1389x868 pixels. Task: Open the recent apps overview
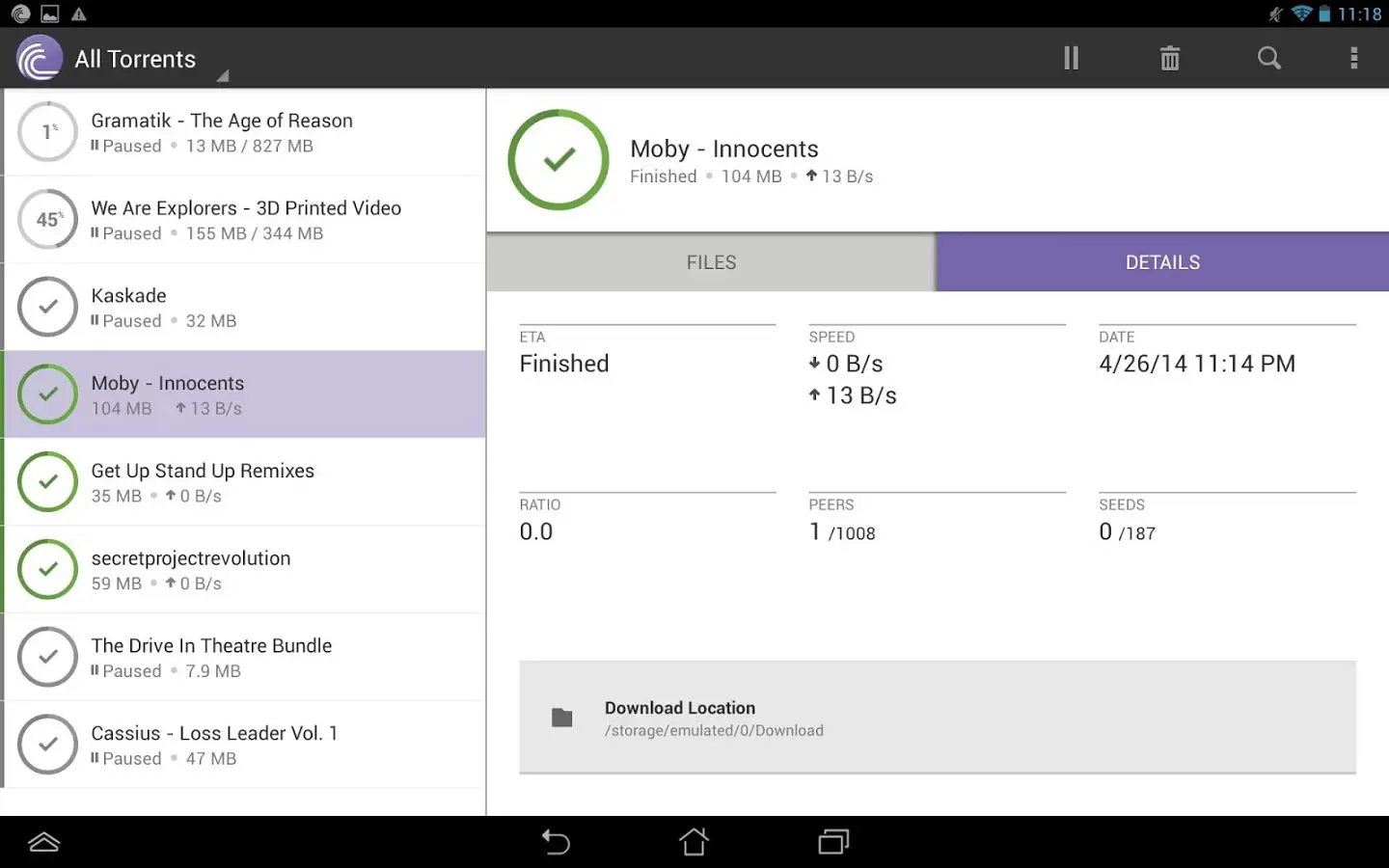833,842
